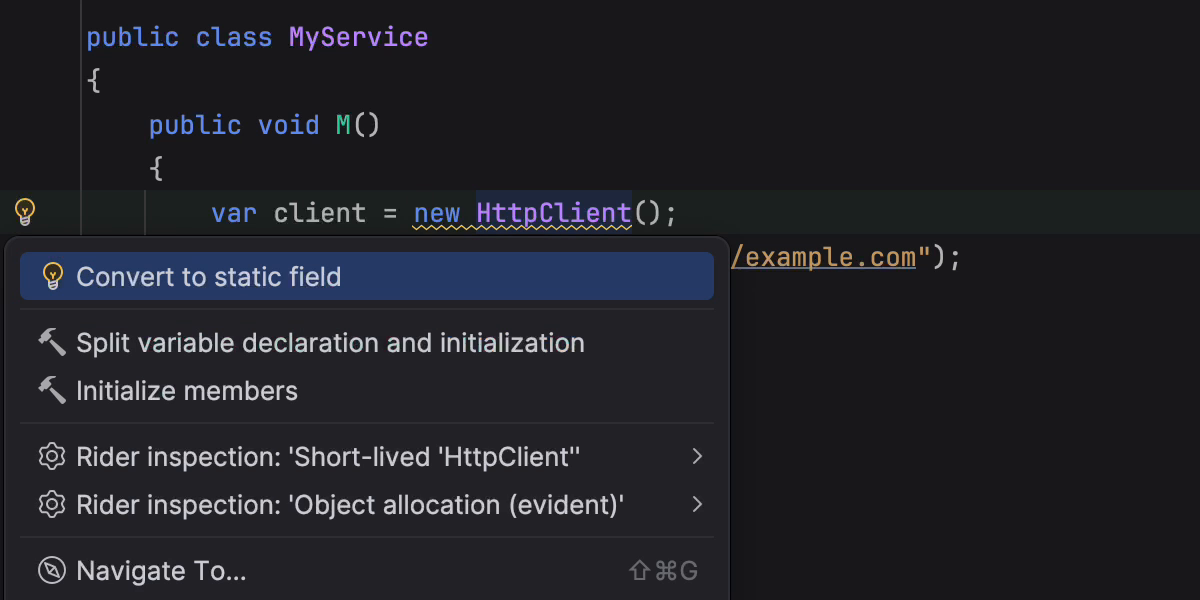
Task: Select Split variable declaration and initialization
Action: (330, 343)
